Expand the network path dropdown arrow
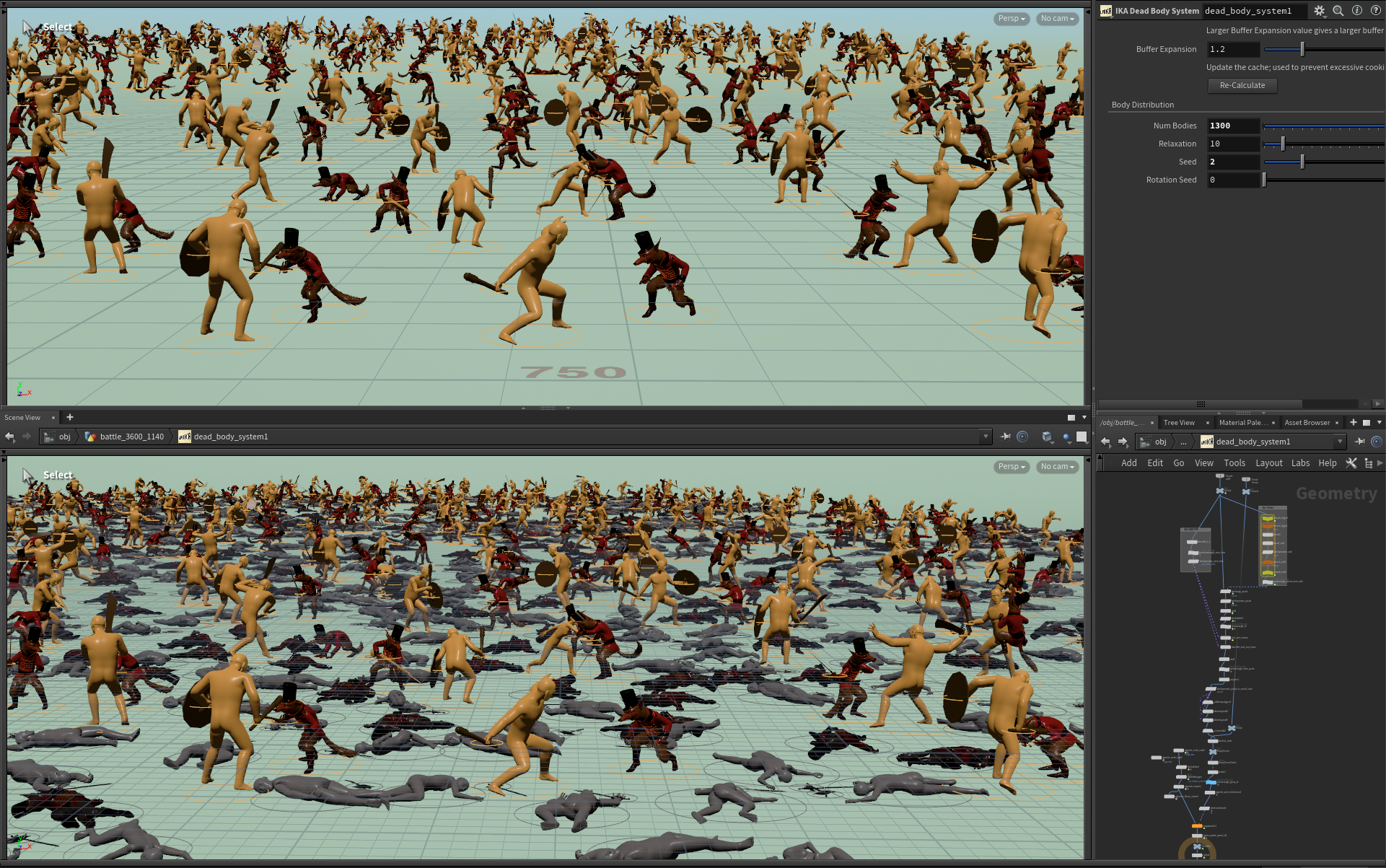 pyautogui.click(x=1340, y=442)
